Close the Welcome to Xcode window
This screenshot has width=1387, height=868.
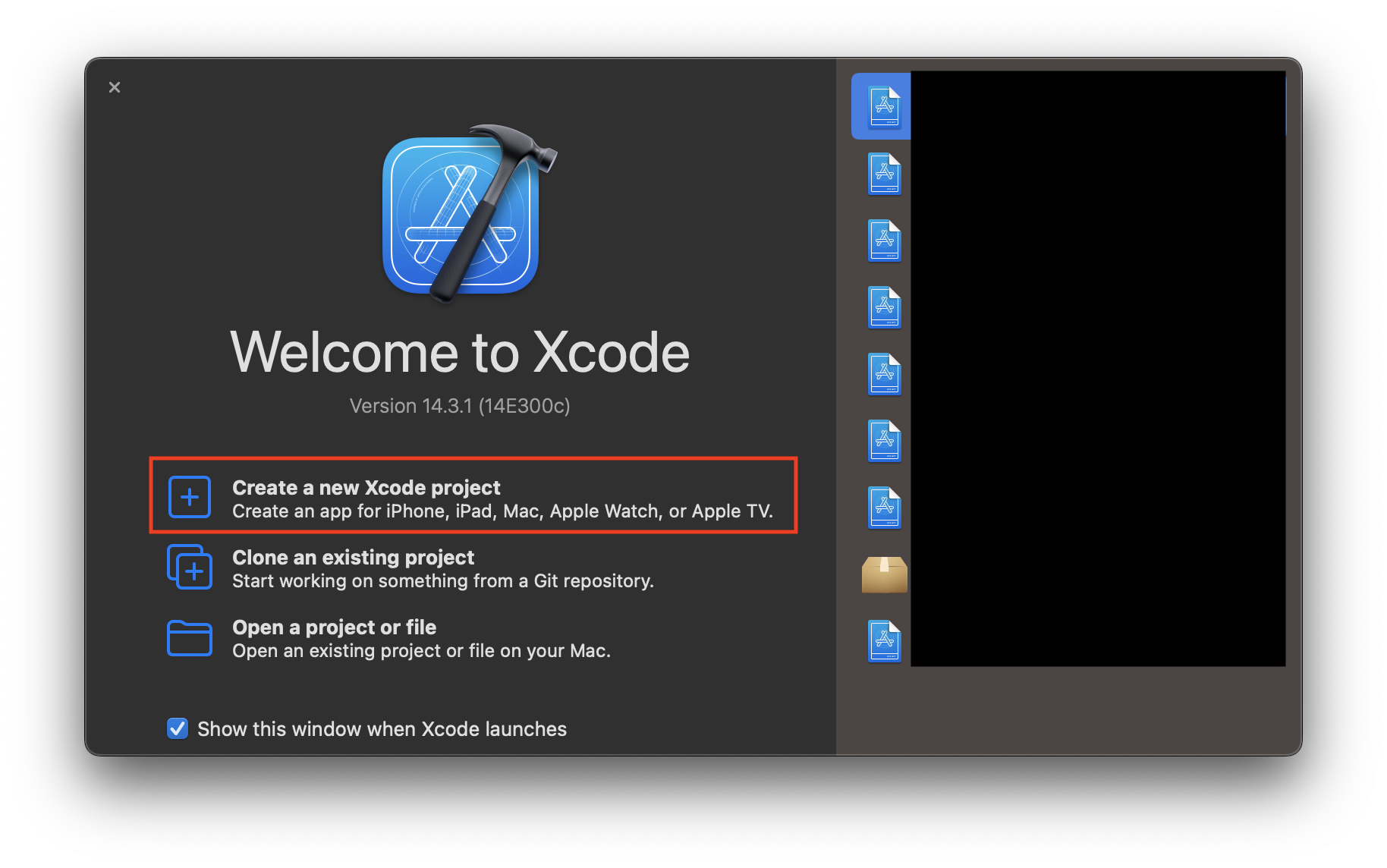tap(115, 87)
